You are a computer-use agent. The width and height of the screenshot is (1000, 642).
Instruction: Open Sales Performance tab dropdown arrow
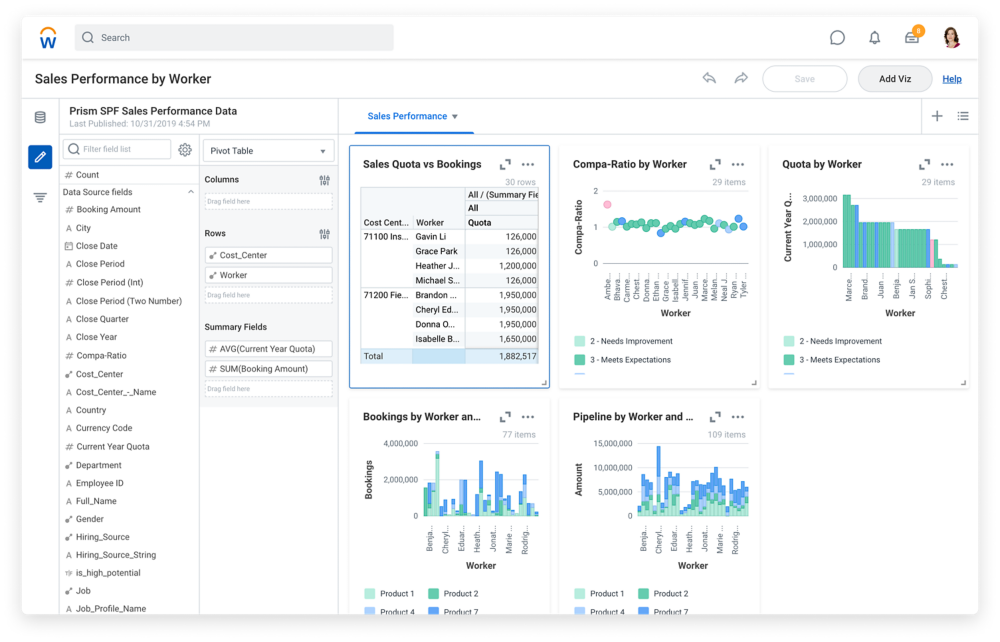pos(455,117)
